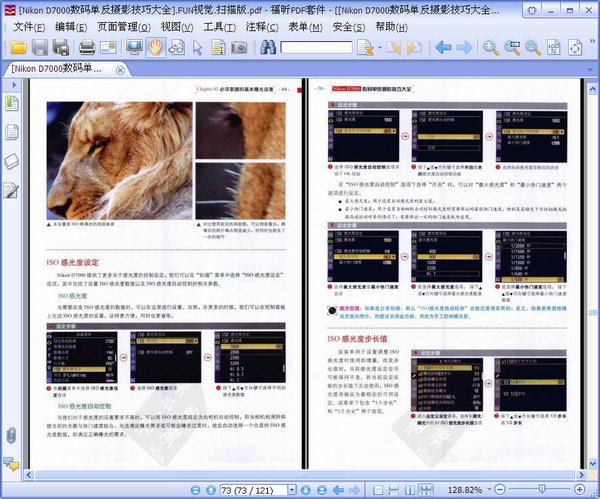Click the Actual Size 100% icon
Screen dimensions: 600x499
point(554,48)
